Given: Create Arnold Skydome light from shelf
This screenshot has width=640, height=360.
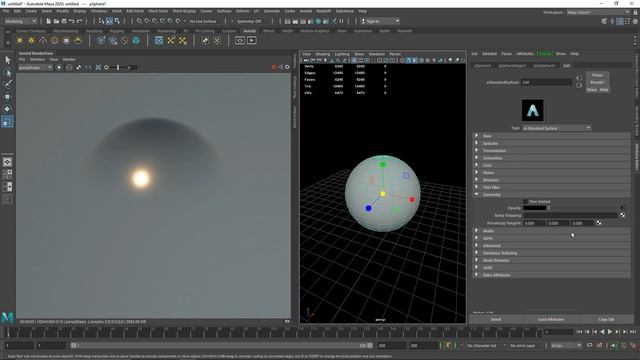Looking at the screenshot, I should pos(54,40).
